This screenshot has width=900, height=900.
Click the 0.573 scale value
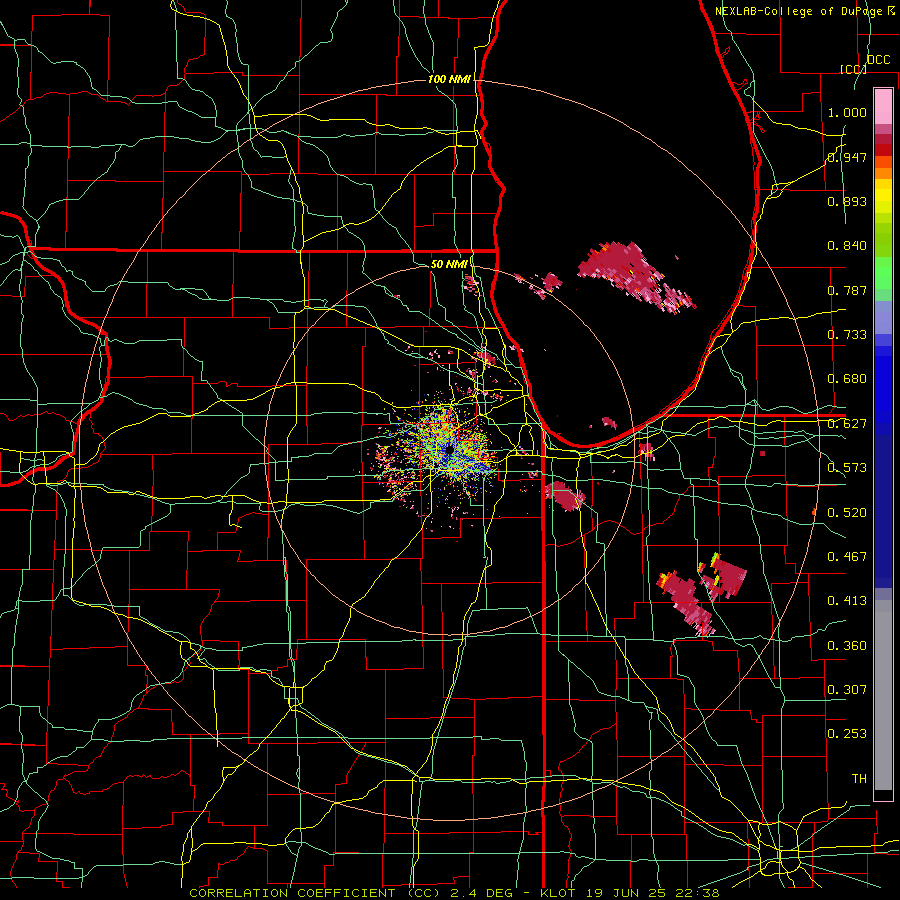[847, 468]
